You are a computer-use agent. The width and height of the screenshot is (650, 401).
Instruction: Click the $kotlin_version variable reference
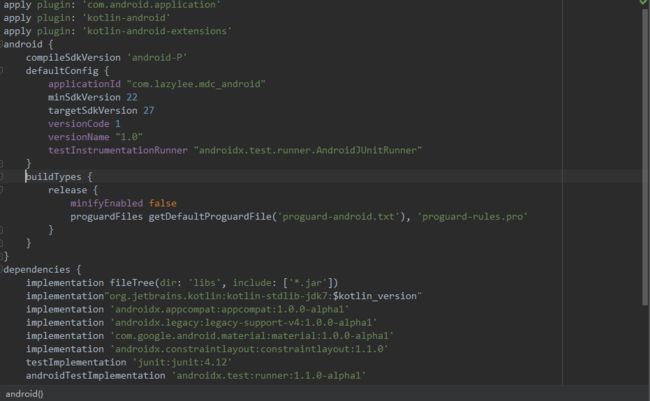point(375,296)
